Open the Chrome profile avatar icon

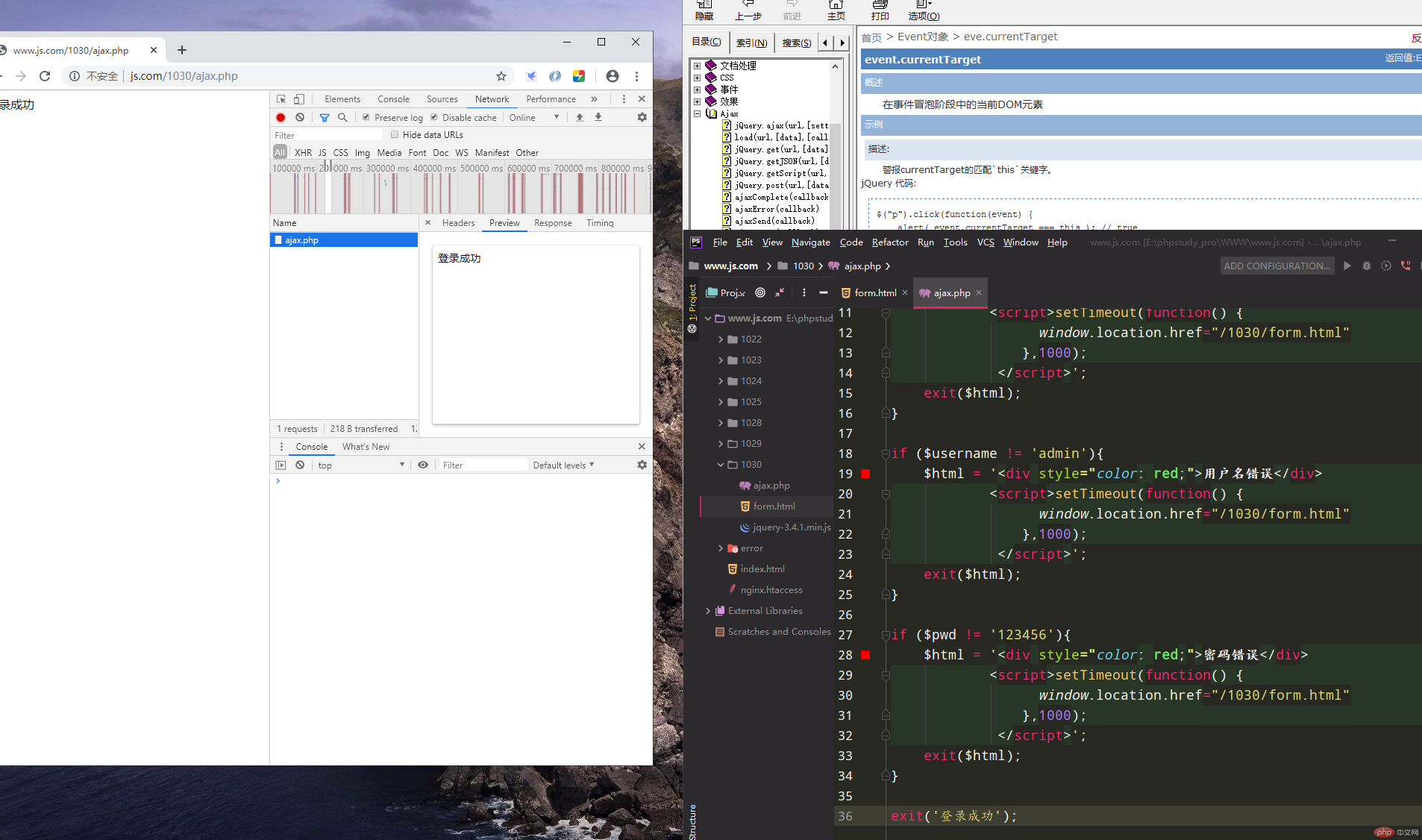click(x=613, y=76)
